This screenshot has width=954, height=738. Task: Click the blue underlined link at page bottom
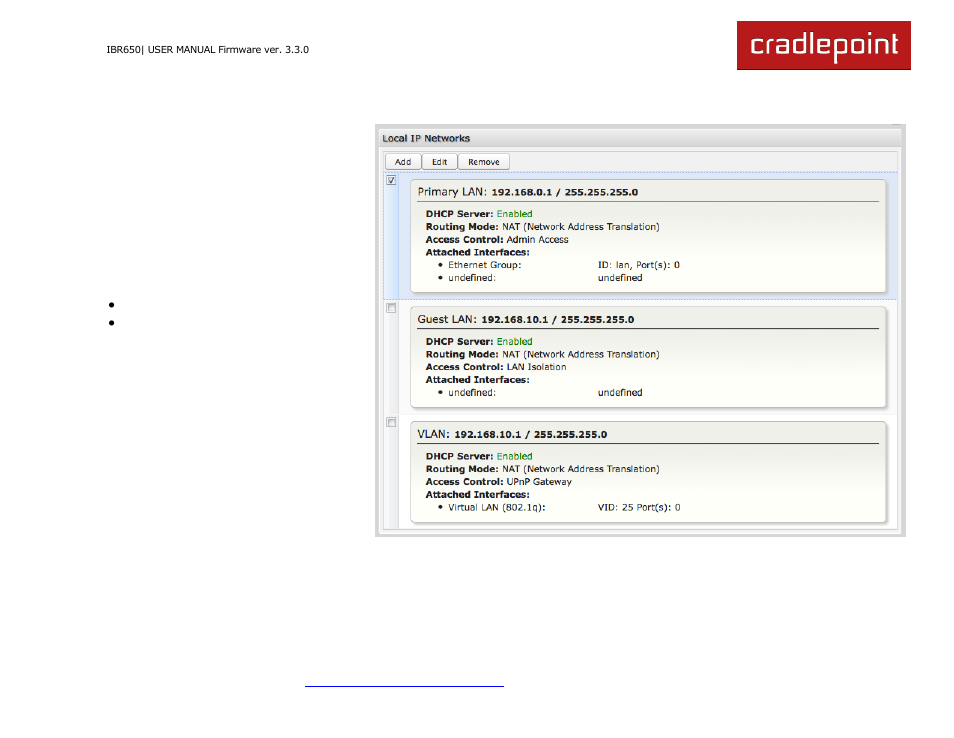(x=404, y=685)
